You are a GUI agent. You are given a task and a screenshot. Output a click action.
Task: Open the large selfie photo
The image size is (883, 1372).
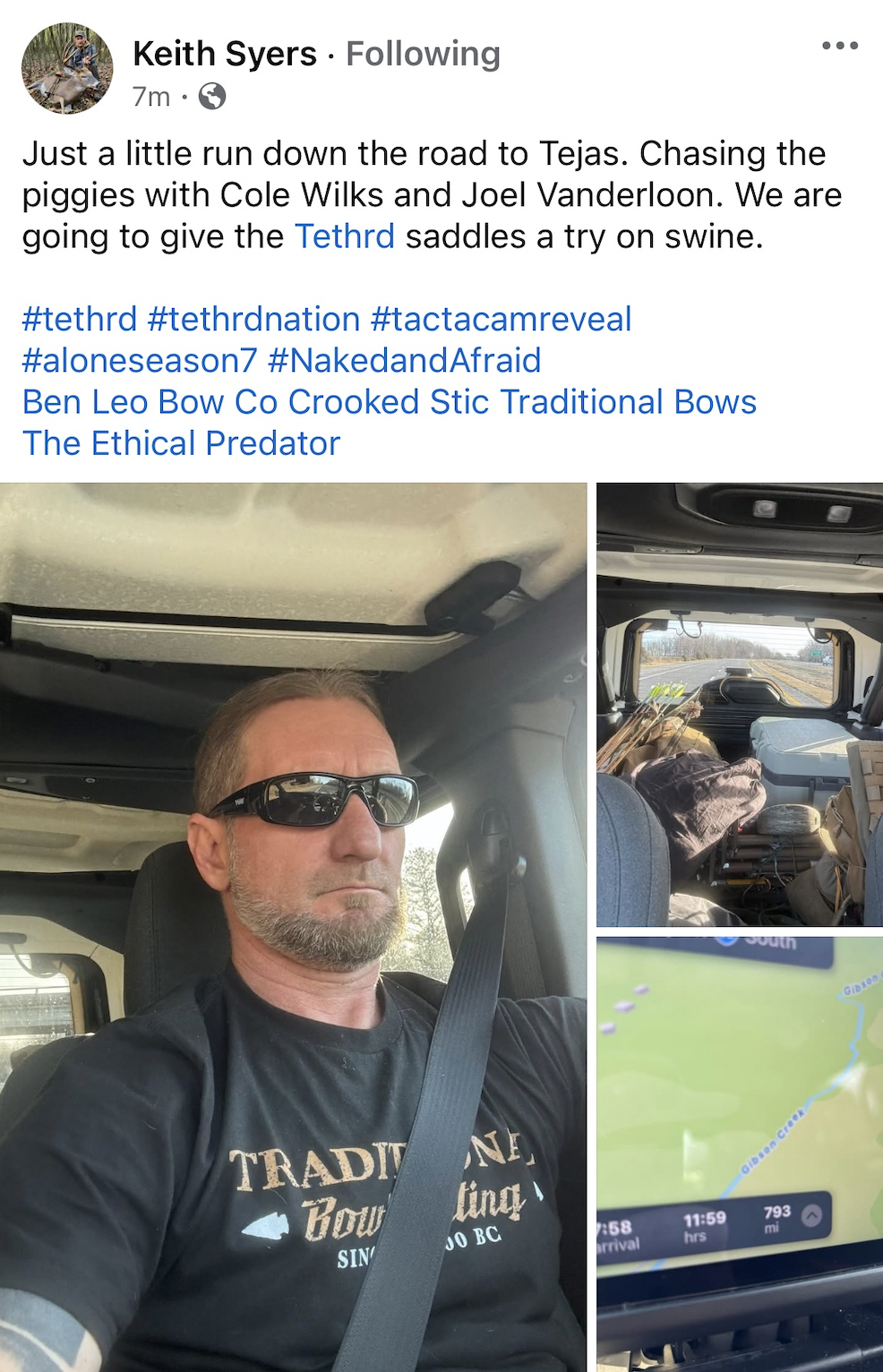pyautogui.click(x=294, y=927)
